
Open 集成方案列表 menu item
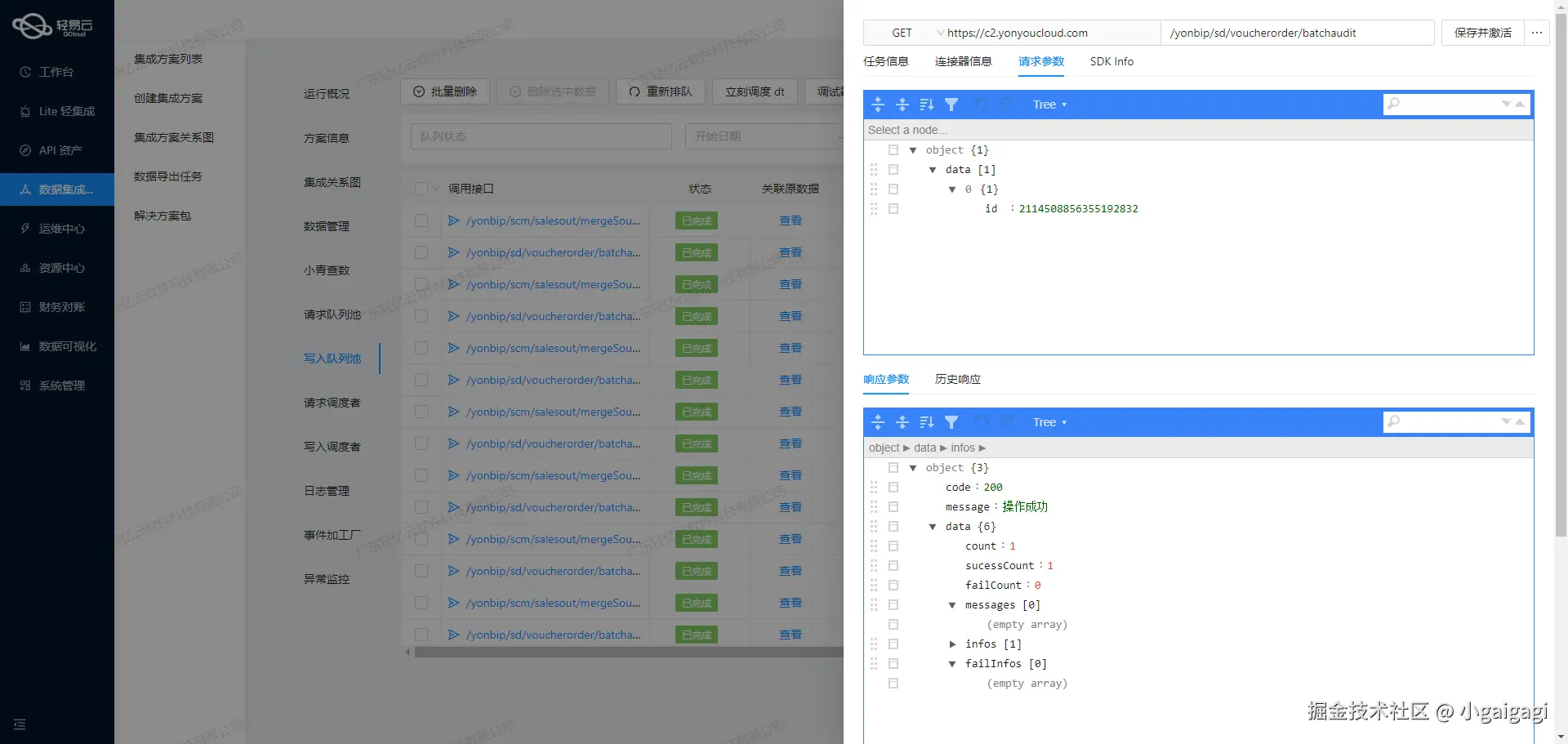[168, 59]
